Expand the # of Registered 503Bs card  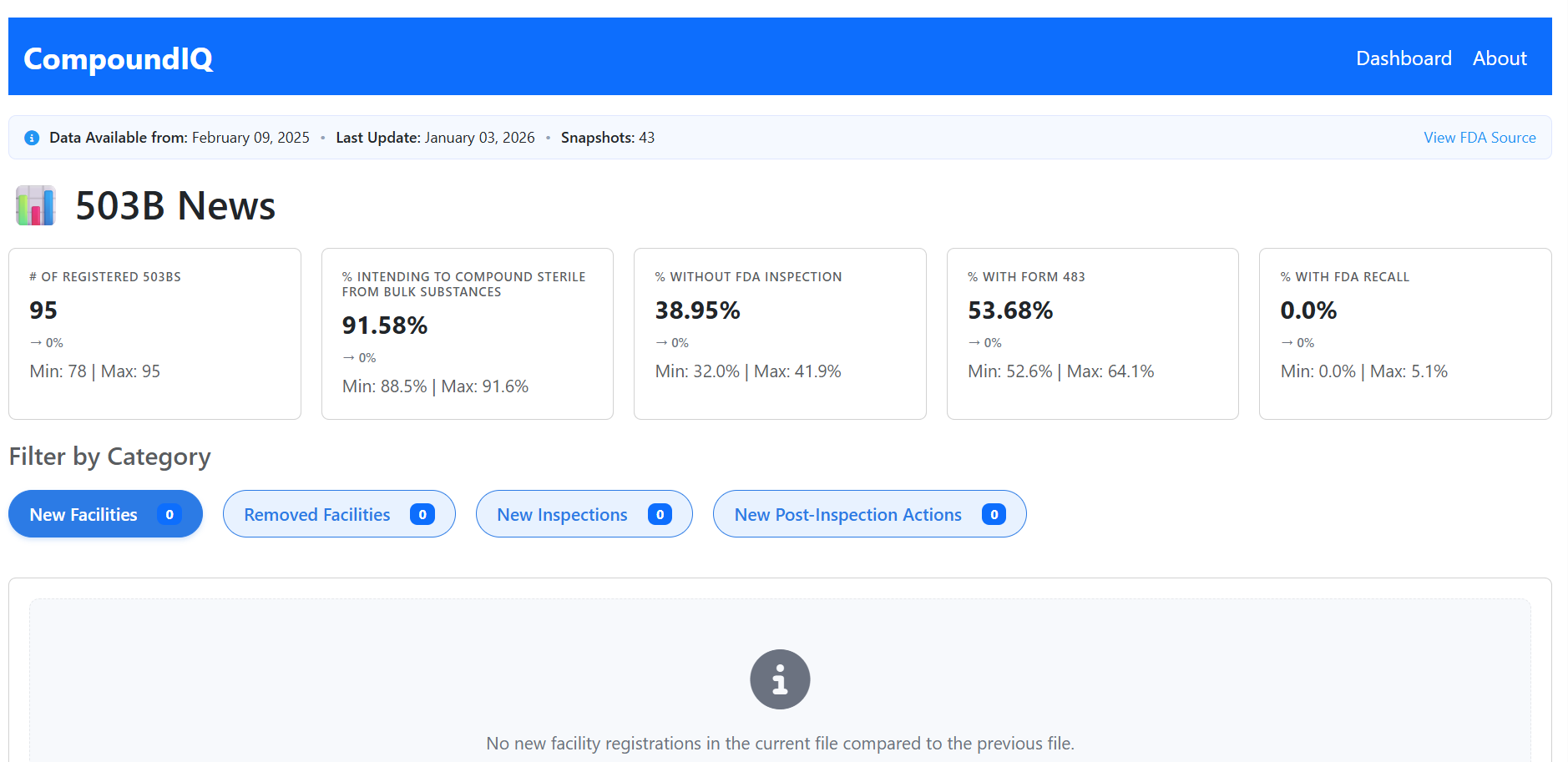pos(154,333)
